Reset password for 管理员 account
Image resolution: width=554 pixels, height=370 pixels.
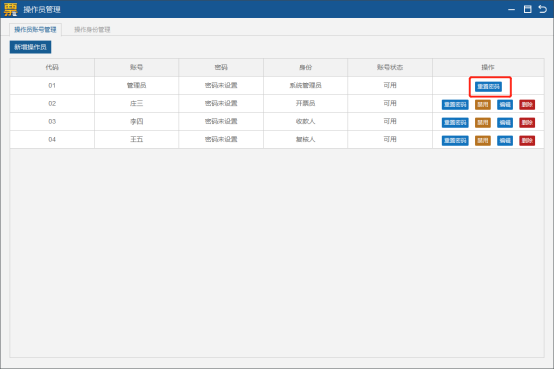click(488, 87)
